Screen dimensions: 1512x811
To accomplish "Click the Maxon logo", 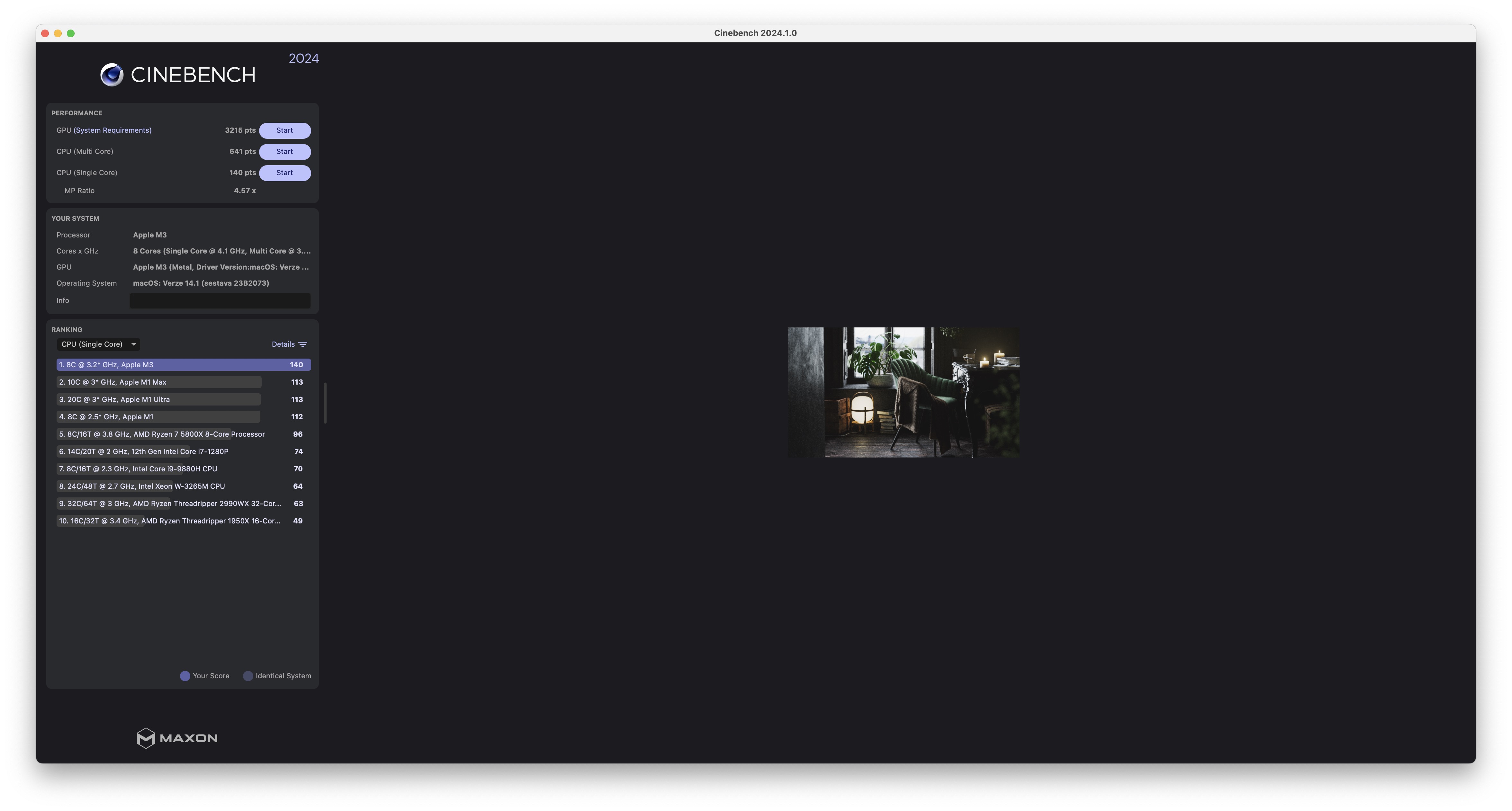I will point(177,738).
